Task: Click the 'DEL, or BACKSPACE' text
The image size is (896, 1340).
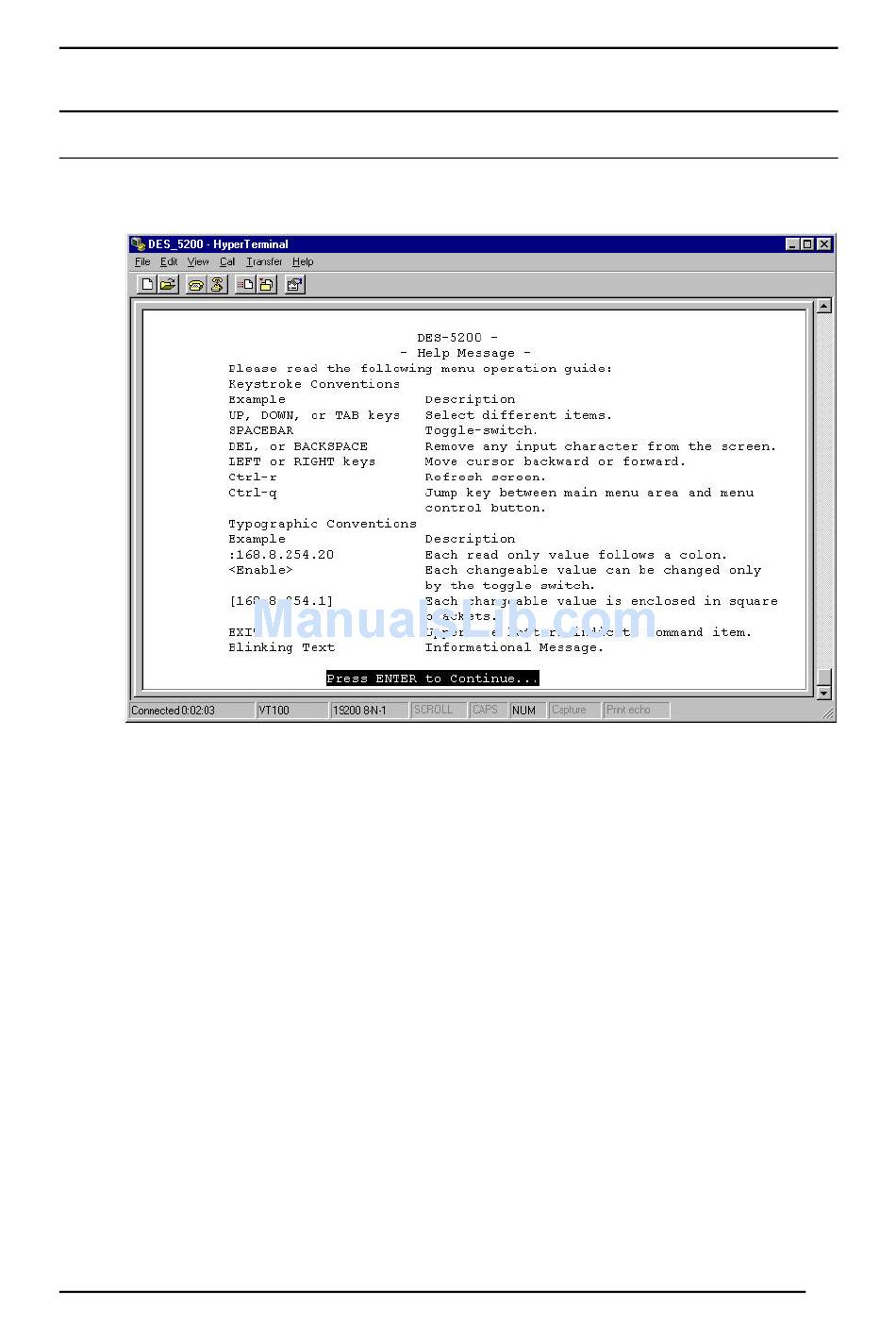Action: coord(298,446)
